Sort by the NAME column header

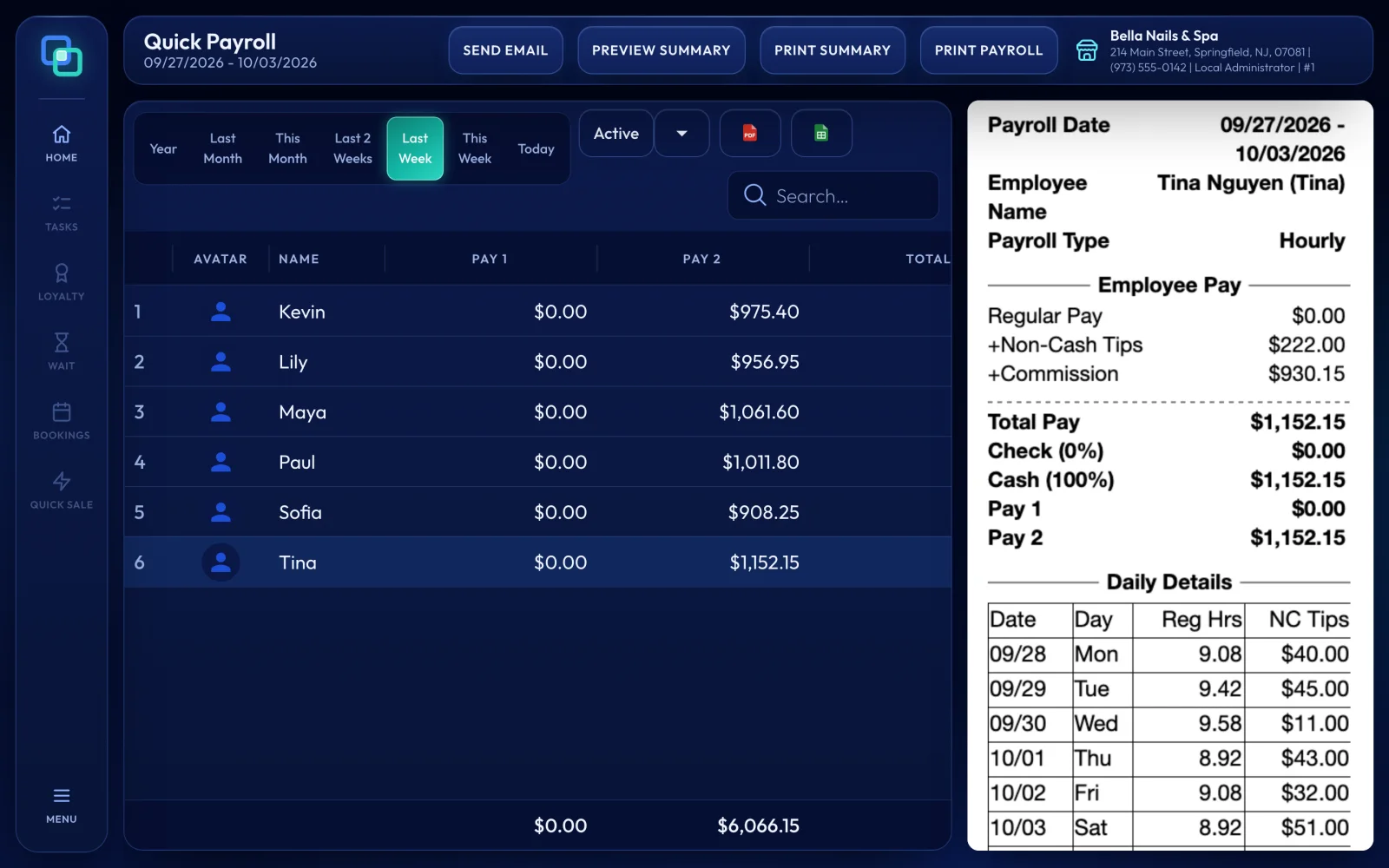pos(299,259)
